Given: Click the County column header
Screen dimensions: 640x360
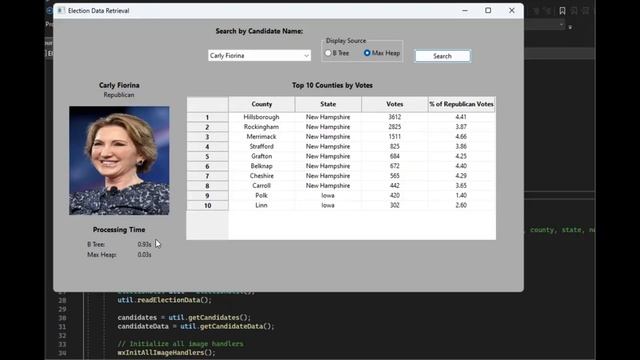Looking at the screenshot, I should [262, 104].
